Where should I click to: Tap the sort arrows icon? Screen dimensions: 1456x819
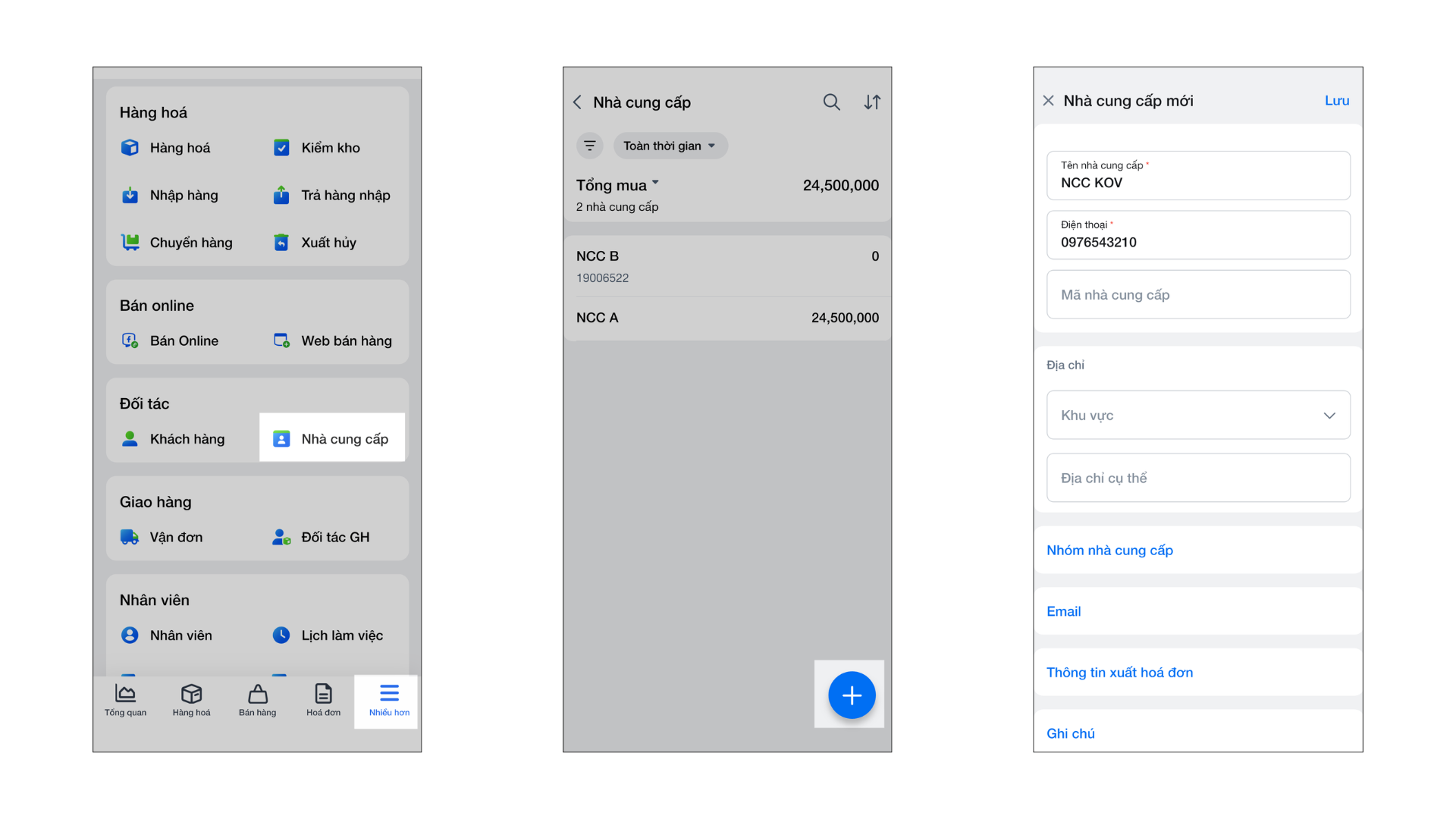(872, 102)
